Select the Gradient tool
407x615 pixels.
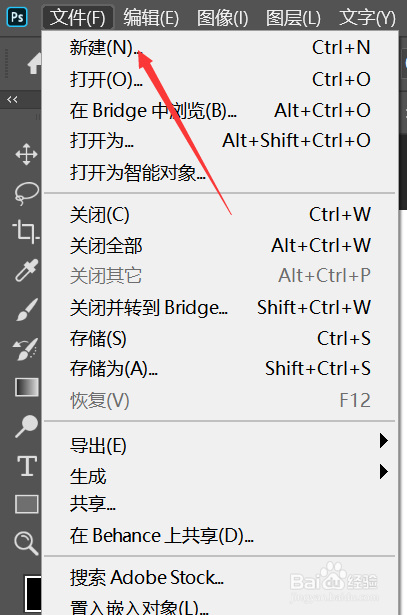tap(27, 388)
